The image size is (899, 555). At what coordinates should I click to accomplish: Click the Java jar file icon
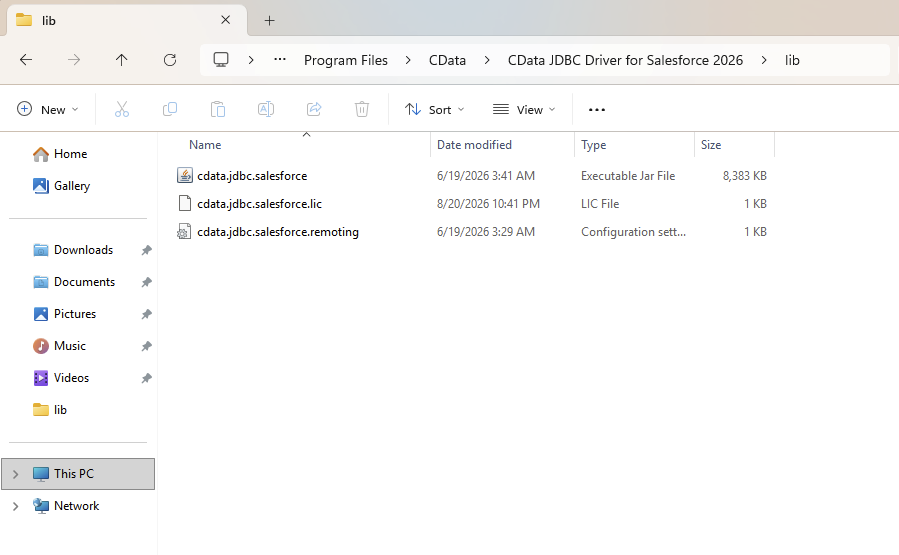pos(184,175)
